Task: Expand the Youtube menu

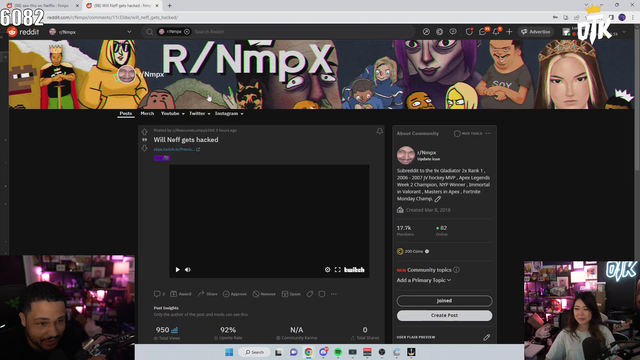Action: (173, 113)
